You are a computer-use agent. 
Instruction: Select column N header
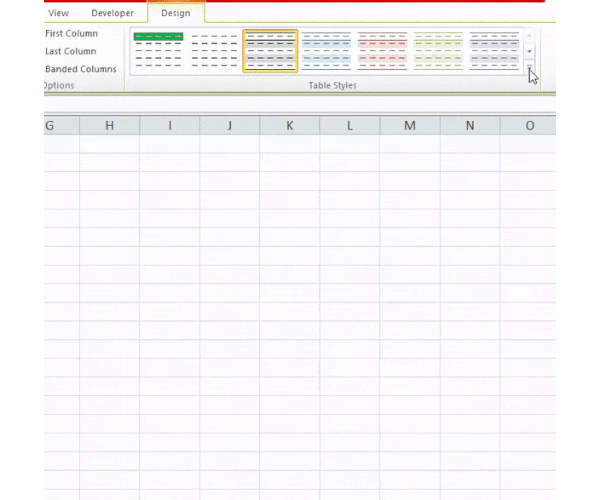pyautogui.click(x=470, y=125)
